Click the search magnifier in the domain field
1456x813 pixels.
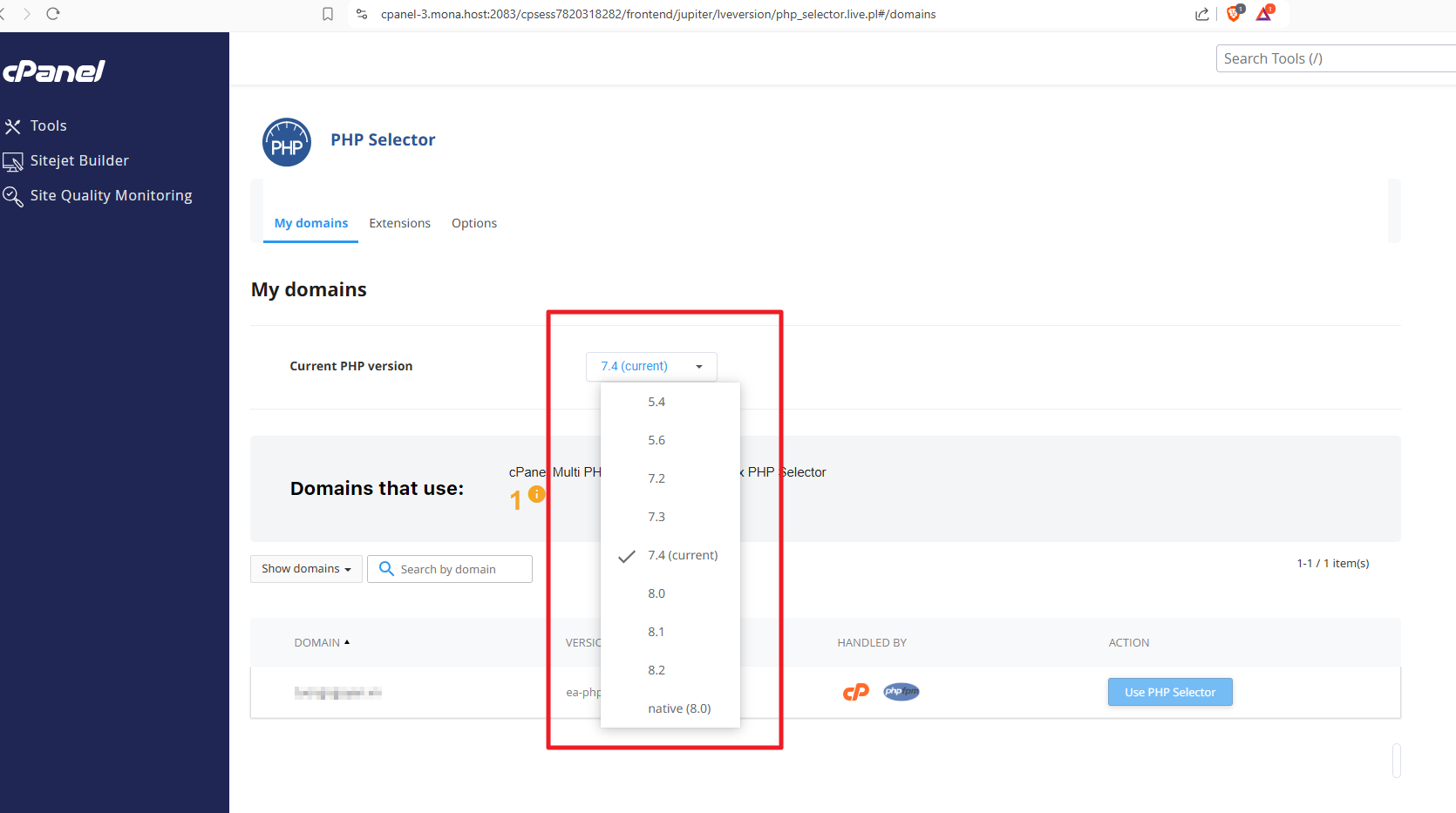point(386,569)
